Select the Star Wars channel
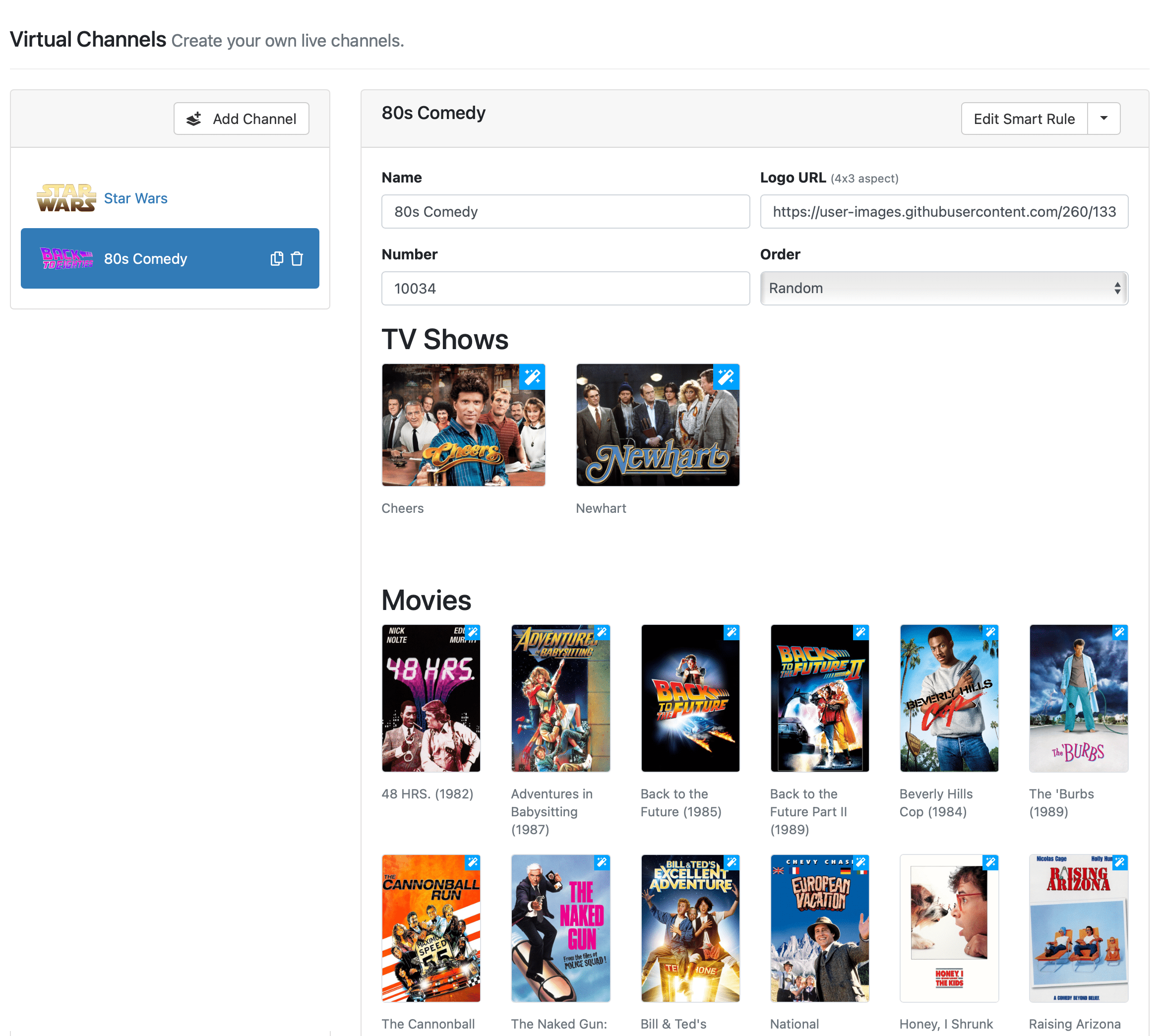 click(x=135, y=198)
